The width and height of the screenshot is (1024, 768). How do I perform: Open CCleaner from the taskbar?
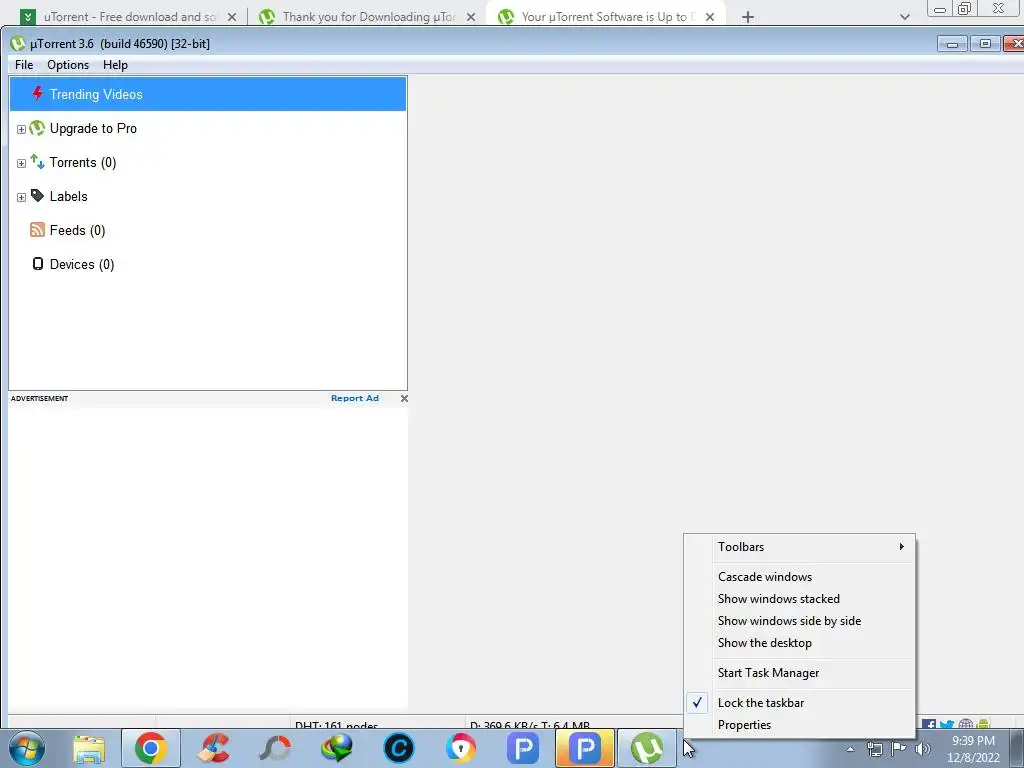[213, 748]
